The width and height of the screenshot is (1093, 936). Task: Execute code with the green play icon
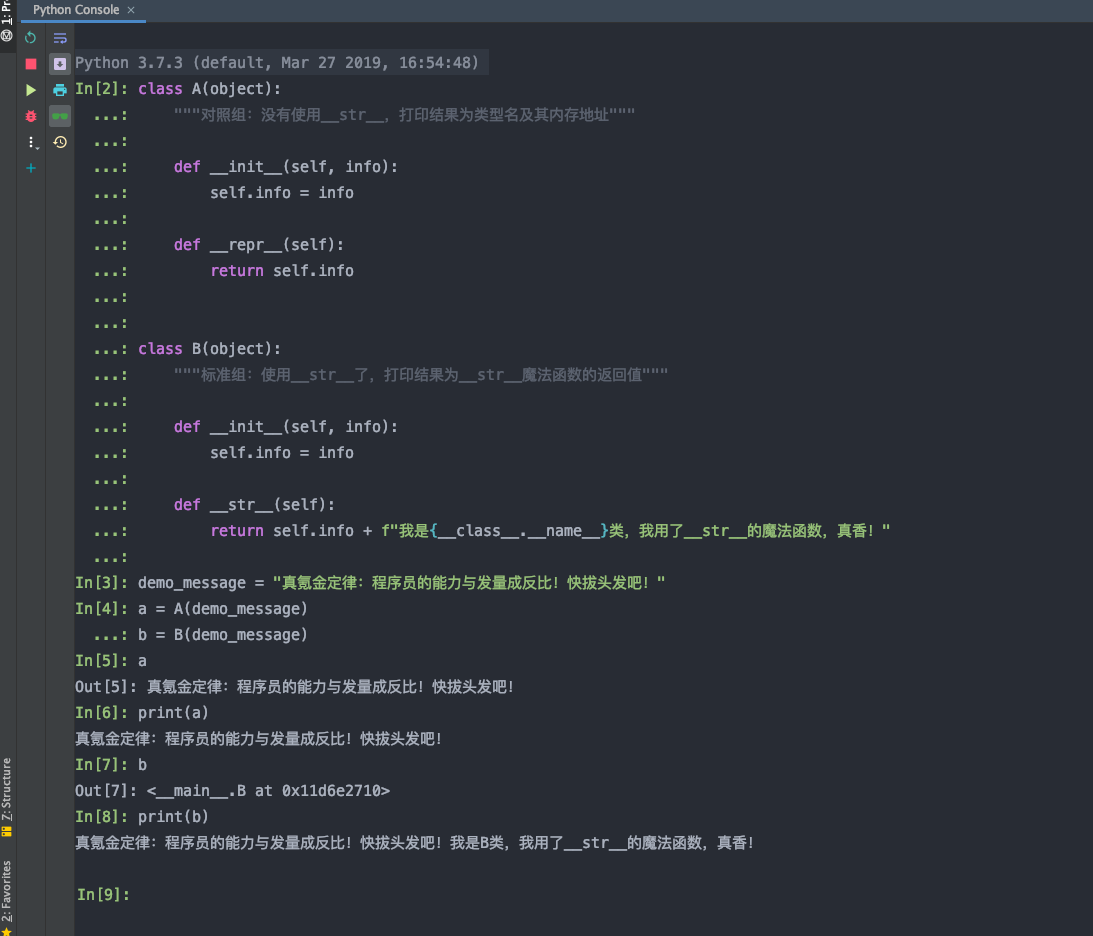pos(30,89)
